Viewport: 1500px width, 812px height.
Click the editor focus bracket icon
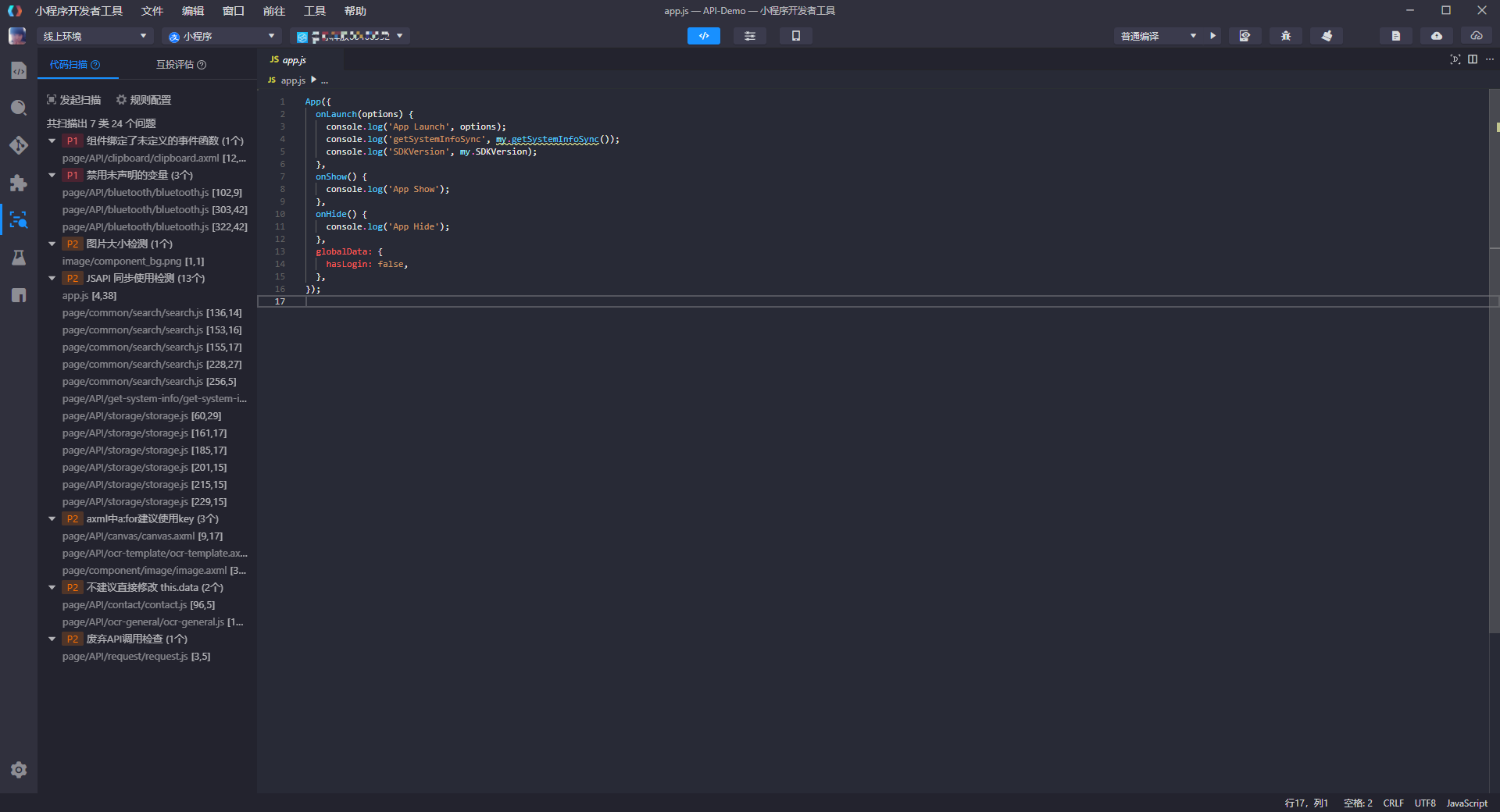click(1455, 59)
